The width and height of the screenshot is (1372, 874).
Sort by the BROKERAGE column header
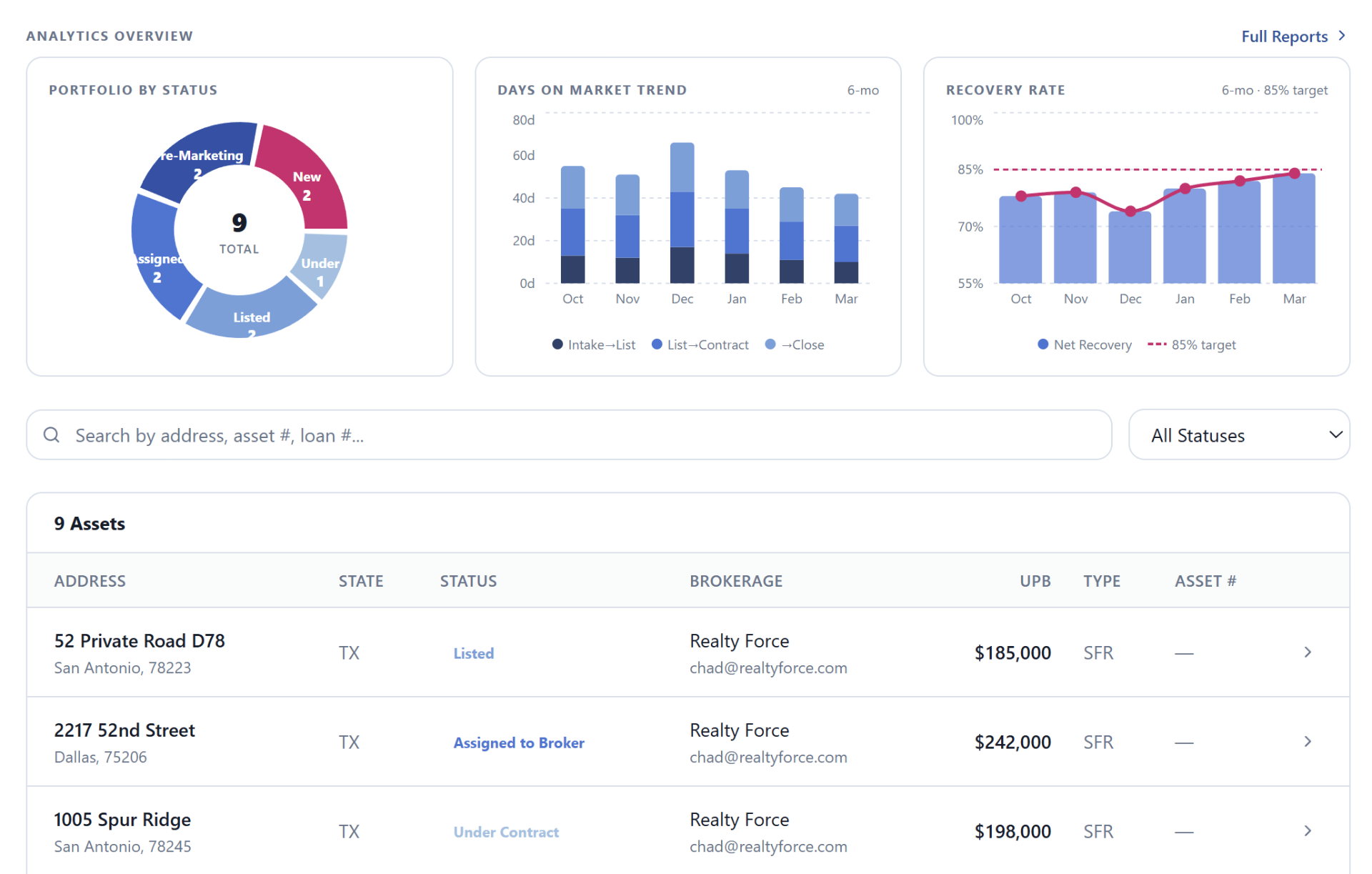pyautogui.click(x=736, y=580)
